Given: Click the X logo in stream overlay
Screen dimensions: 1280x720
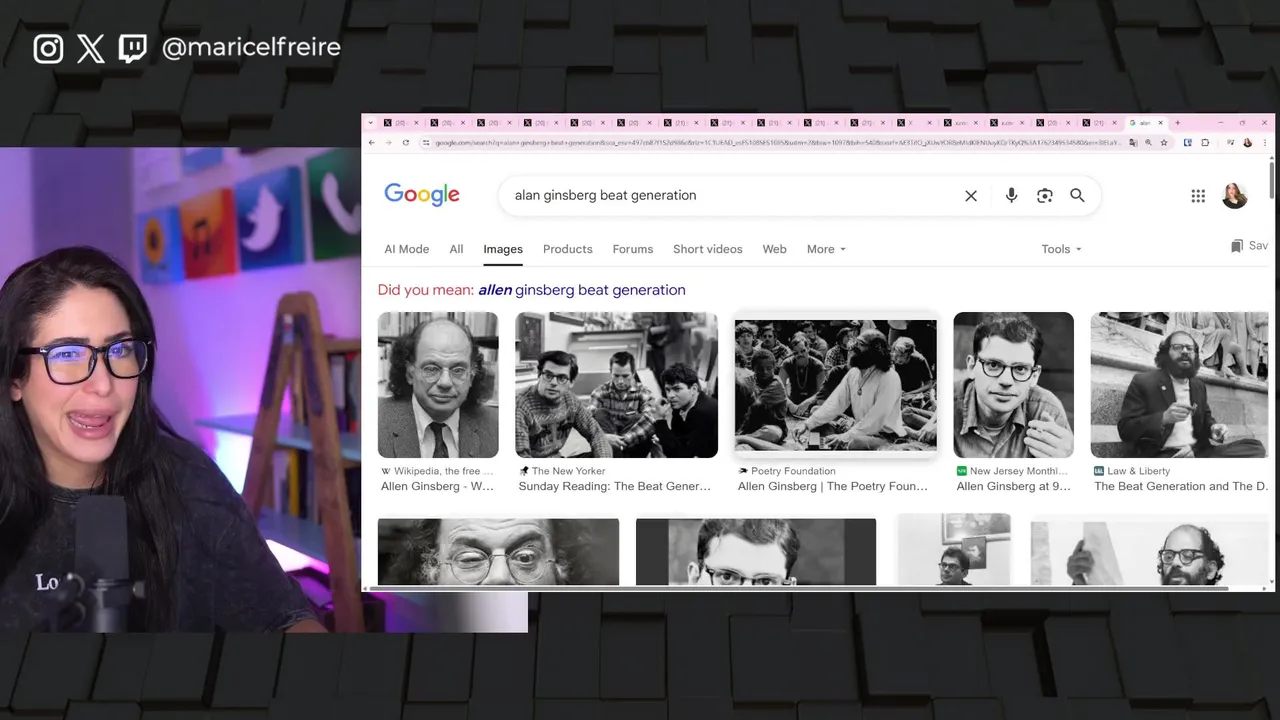Looking at the screenshot, I should [90, 48].
